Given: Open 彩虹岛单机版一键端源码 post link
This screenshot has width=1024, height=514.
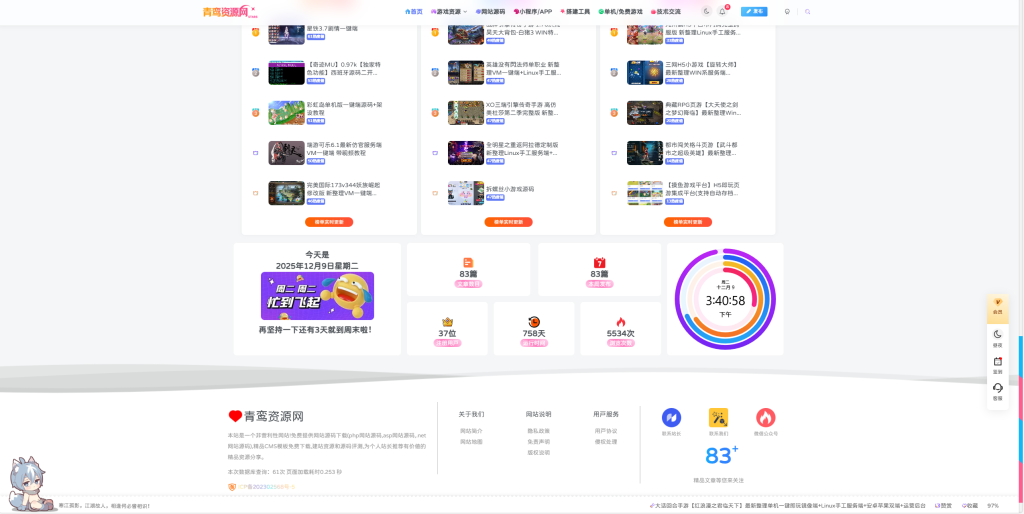Looking at the screenshot, I should click(344, 108).
